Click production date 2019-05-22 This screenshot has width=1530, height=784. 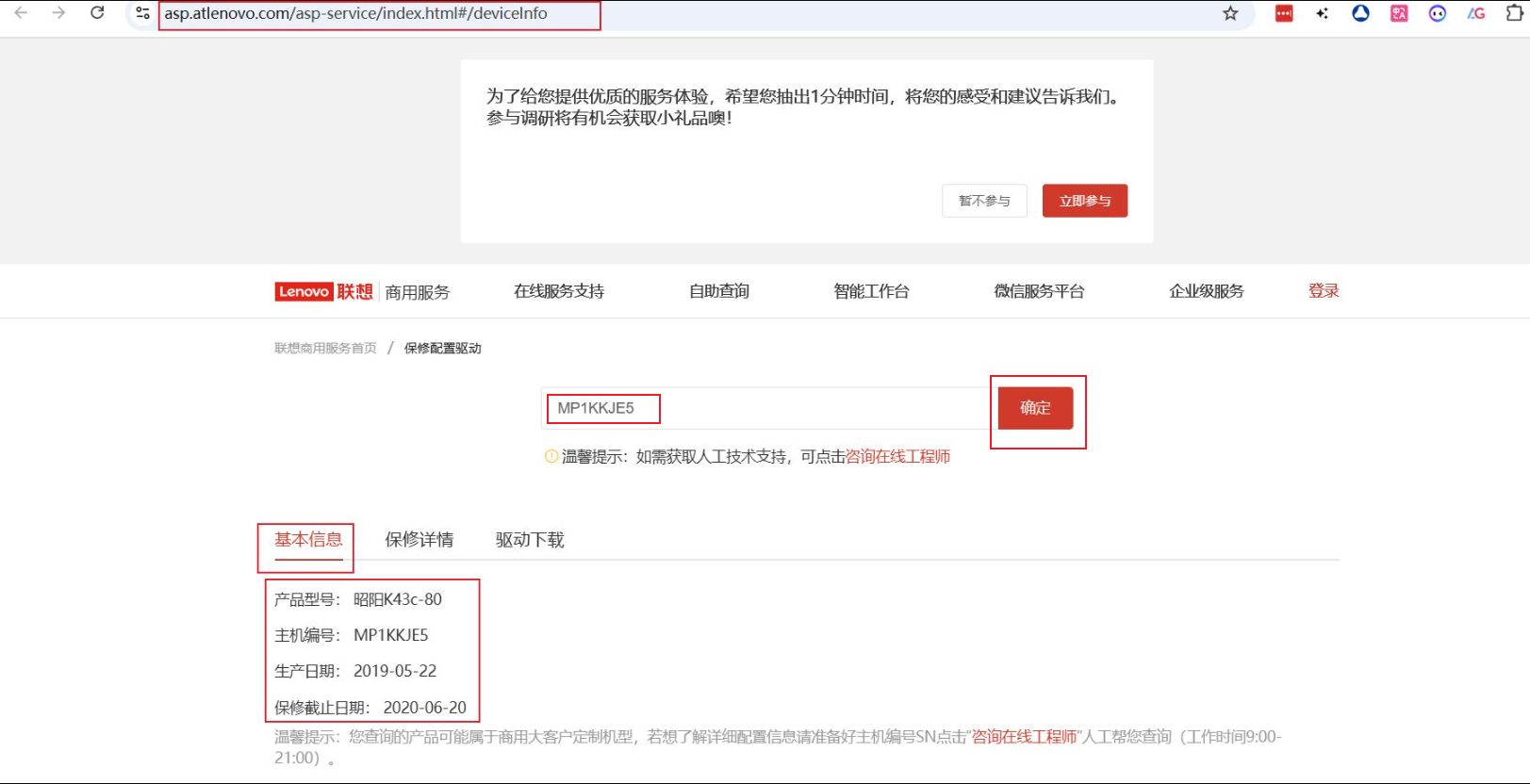coord(395,671)
